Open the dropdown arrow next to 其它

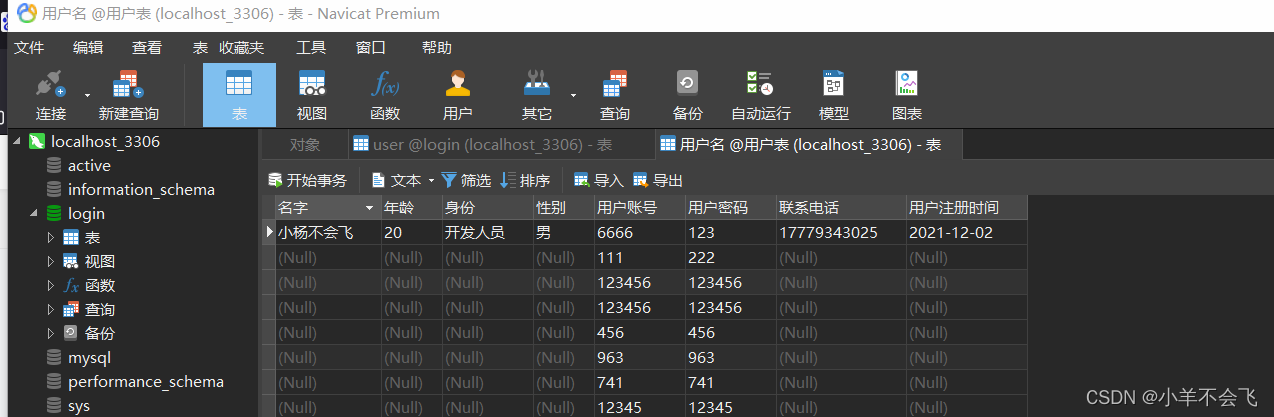pos(574,95)
